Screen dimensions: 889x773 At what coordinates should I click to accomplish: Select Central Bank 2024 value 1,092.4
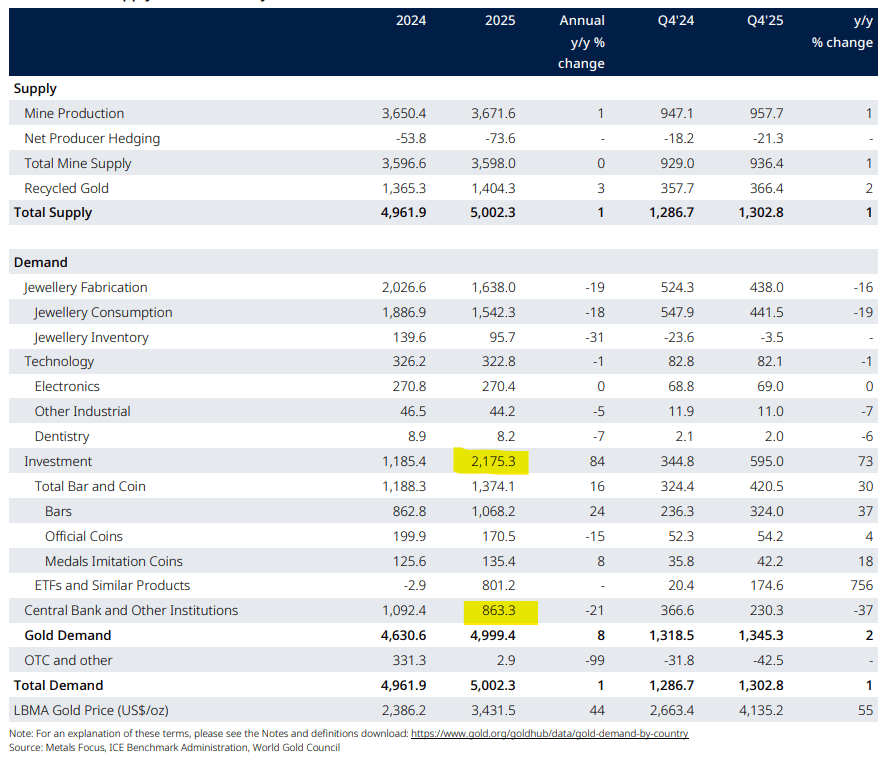(x=404, y=610)
